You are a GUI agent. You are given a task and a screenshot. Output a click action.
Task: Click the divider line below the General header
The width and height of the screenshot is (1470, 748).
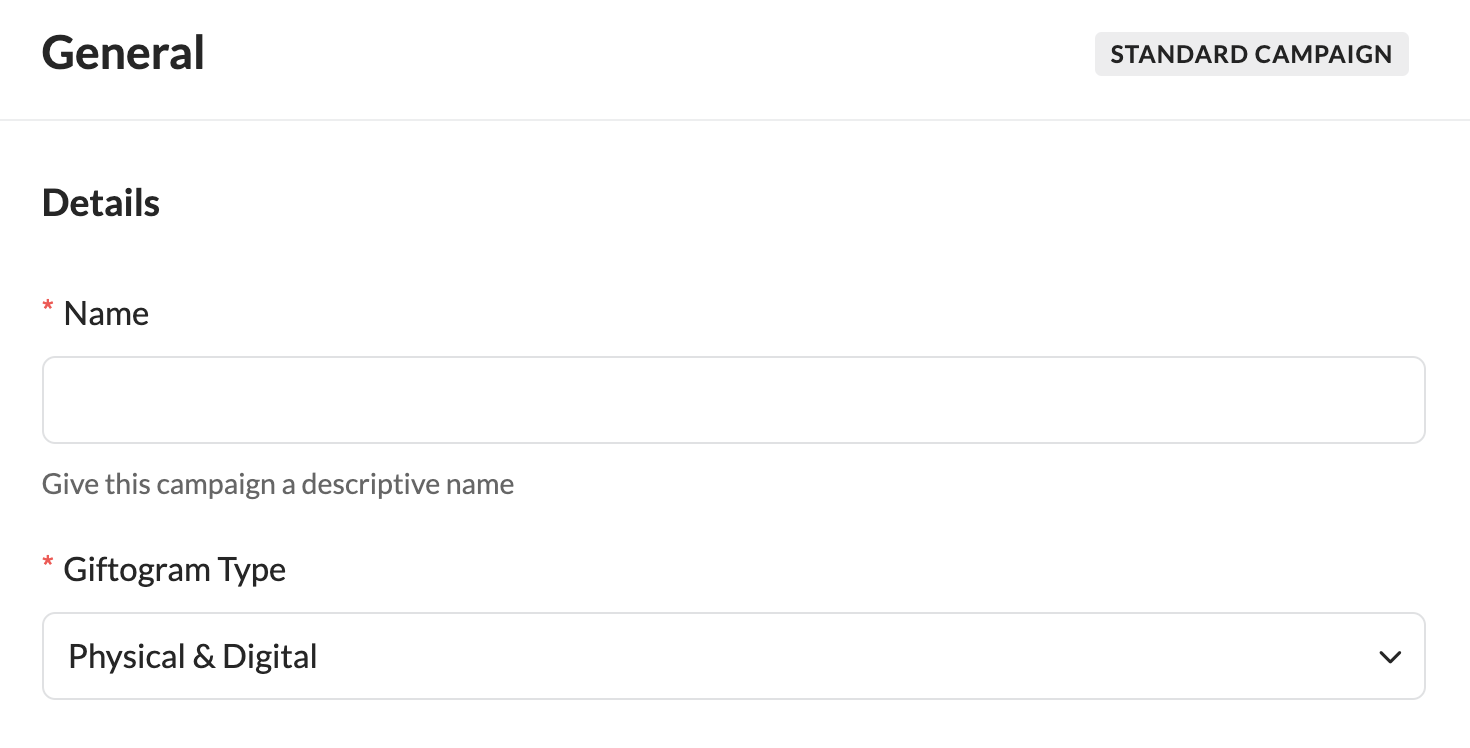coord(735,120)
